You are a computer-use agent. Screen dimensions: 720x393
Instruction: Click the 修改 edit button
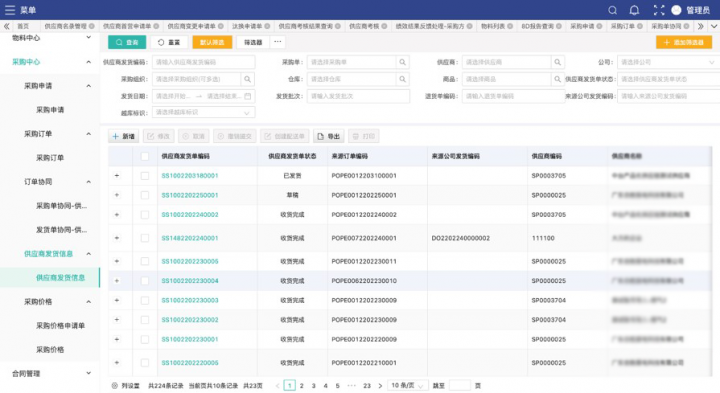(x=159, y=136)
